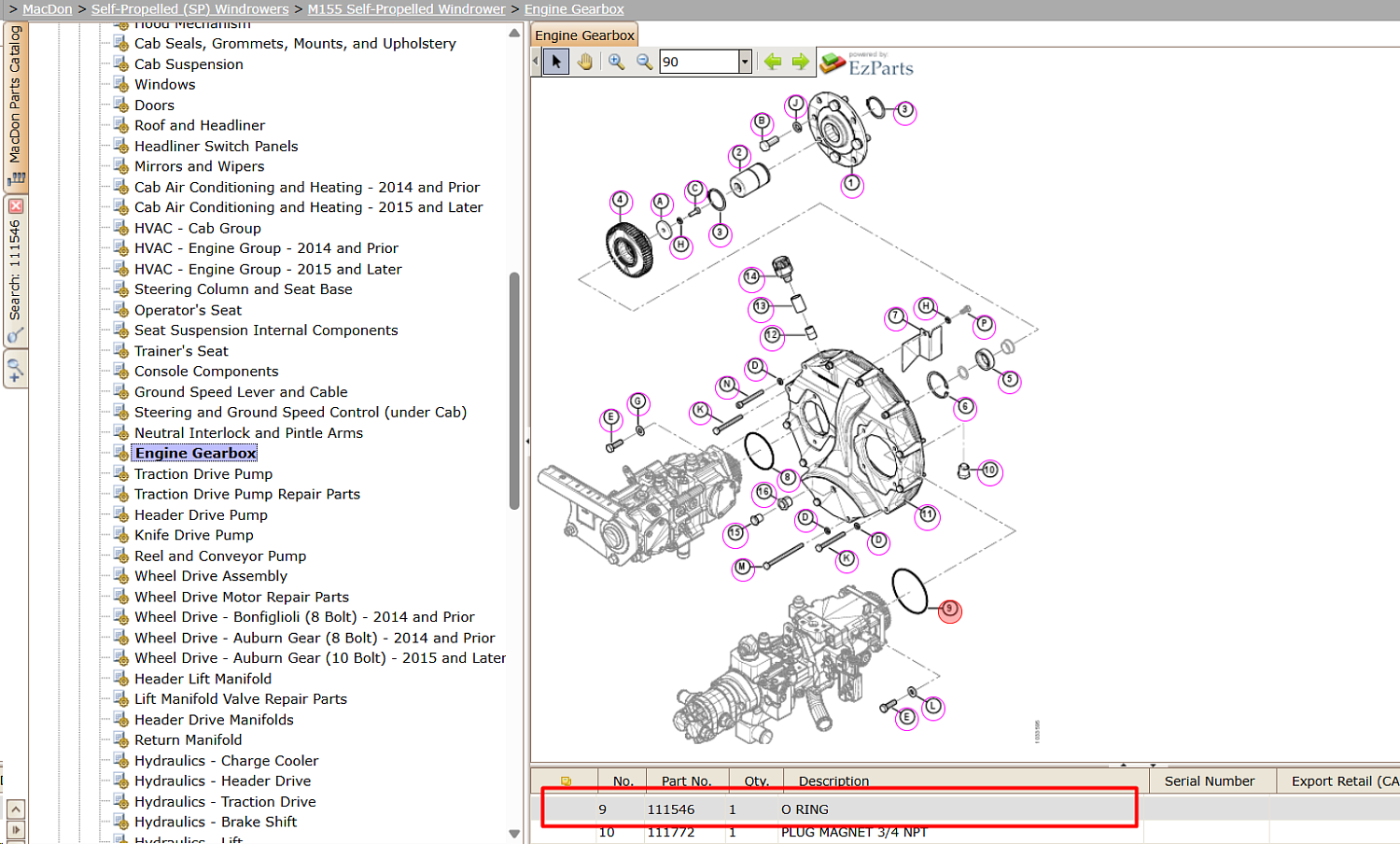Click the up chevron button at bottom left
Image resolution: width=1400 pixels, height=844 pixels.
16,809
